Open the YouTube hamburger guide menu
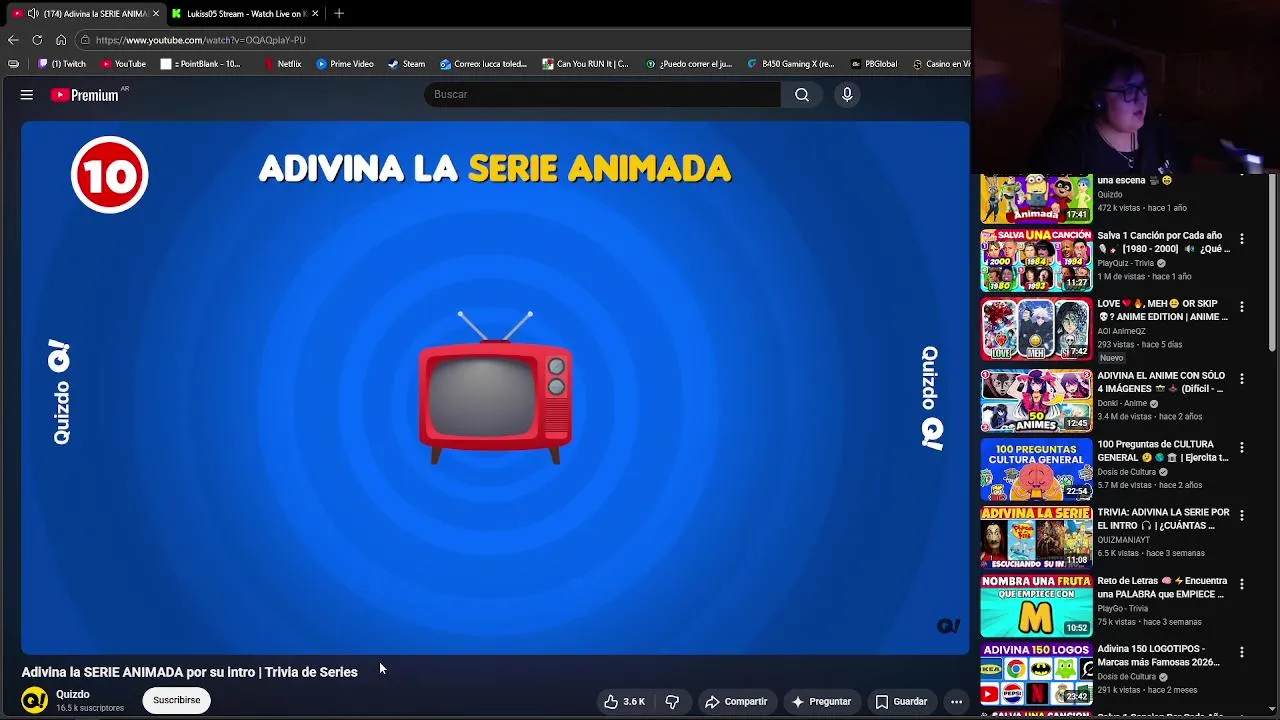Viewport: 1280px width, 720px height. [x=27, y=95]
